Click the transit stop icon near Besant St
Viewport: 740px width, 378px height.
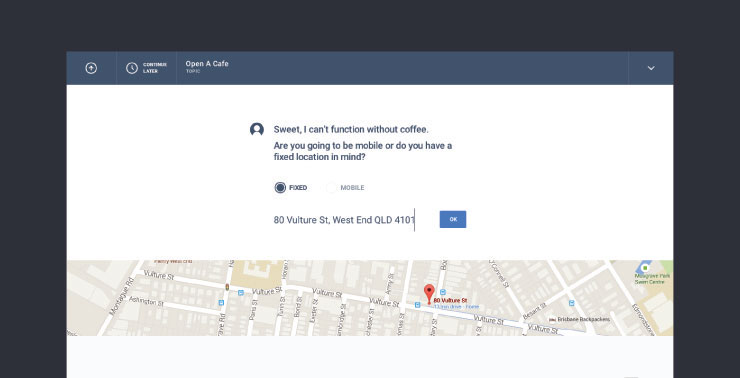coord(572,303)
